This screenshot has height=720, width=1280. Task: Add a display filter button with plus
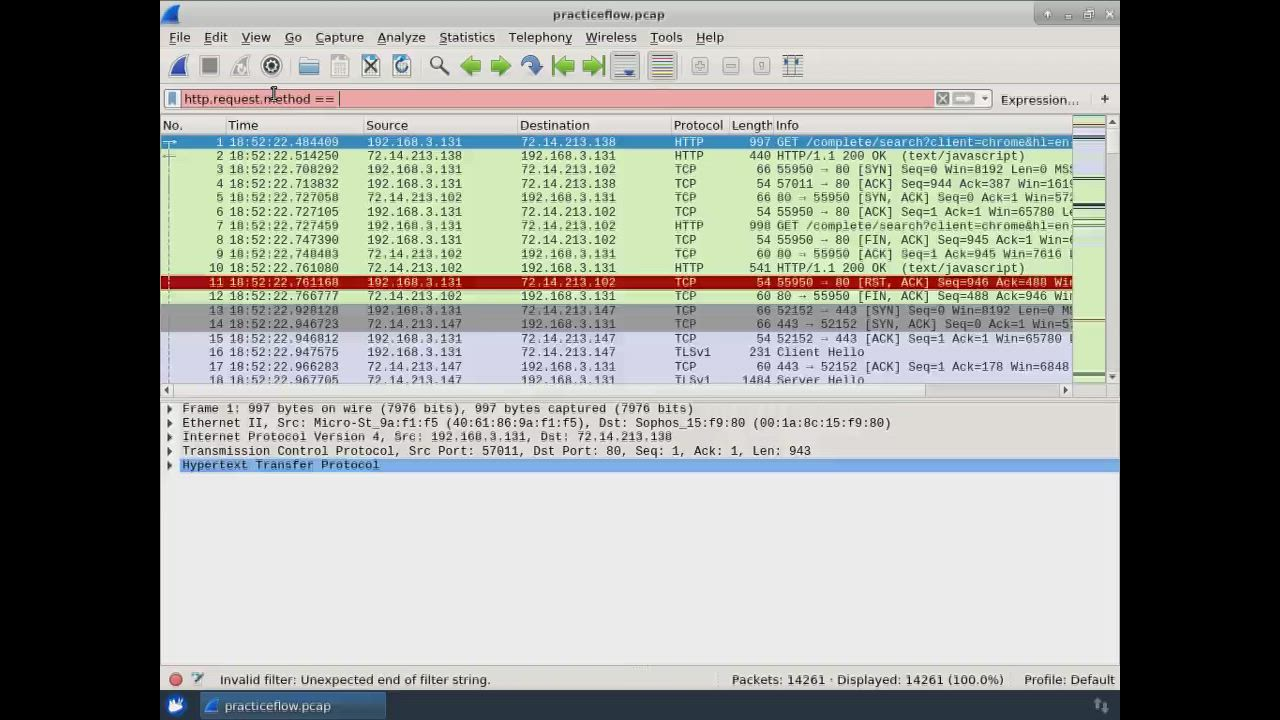click(x=1104, y=99)
